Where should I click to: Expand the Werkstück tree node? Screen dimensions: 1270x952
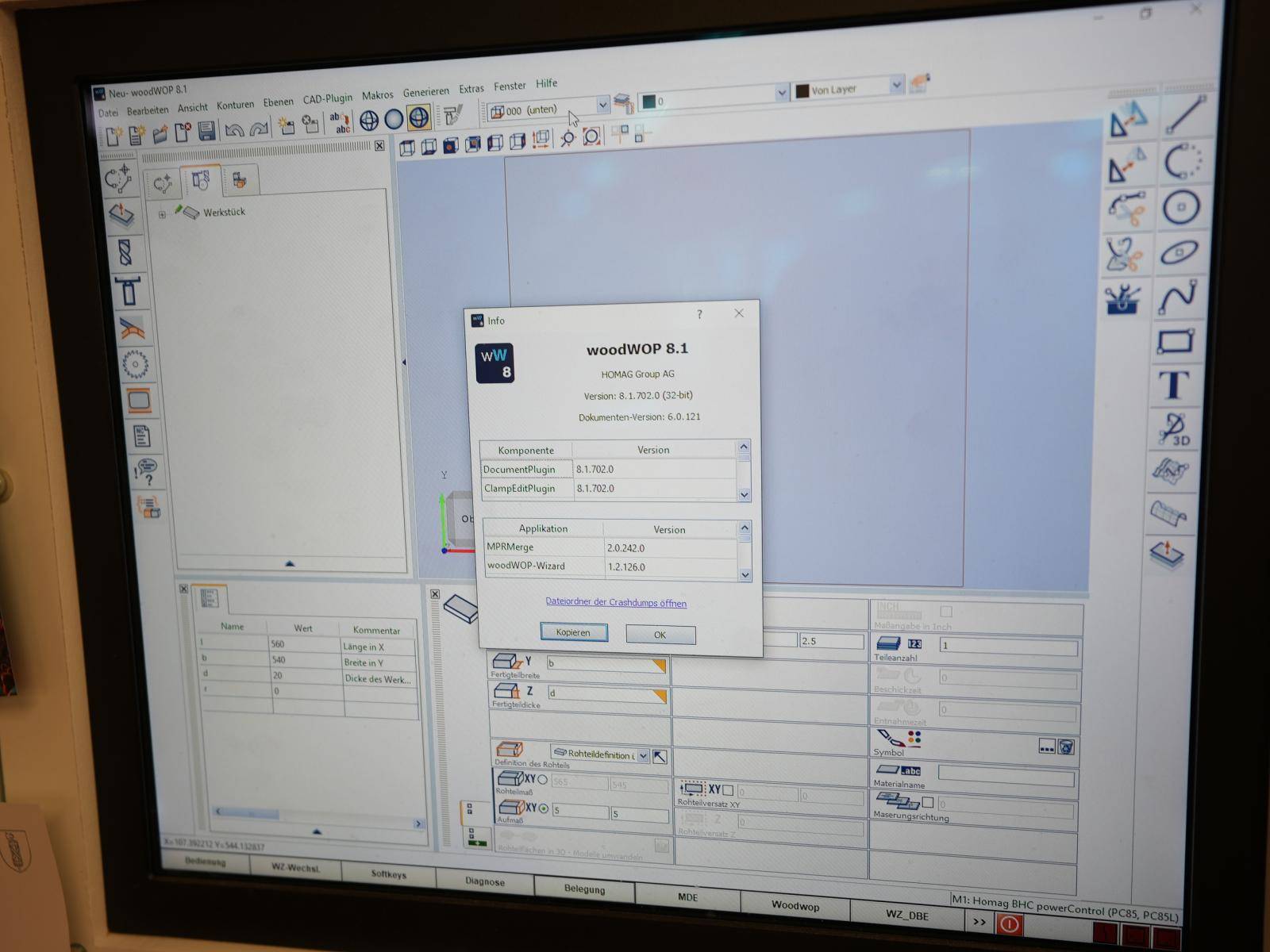coord(162,215)
